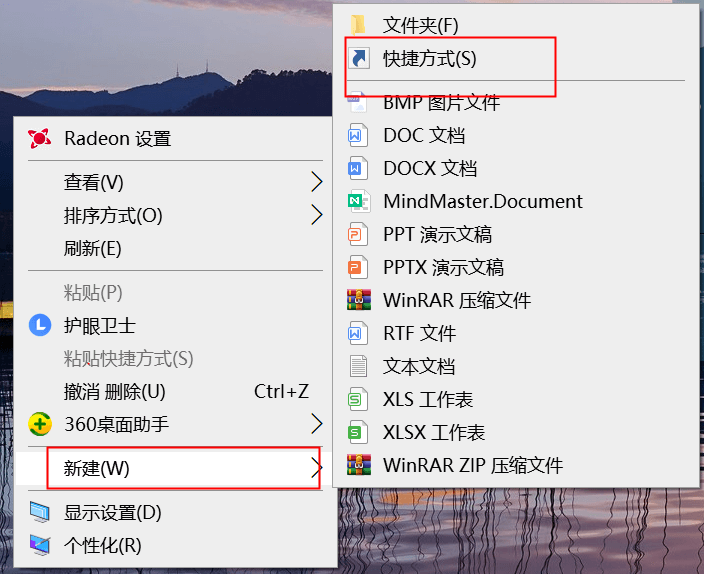This screenshot has height=574, width=704.
Task: Click the MindMaster.Document green icon
Action: click(x=359, y=201)
